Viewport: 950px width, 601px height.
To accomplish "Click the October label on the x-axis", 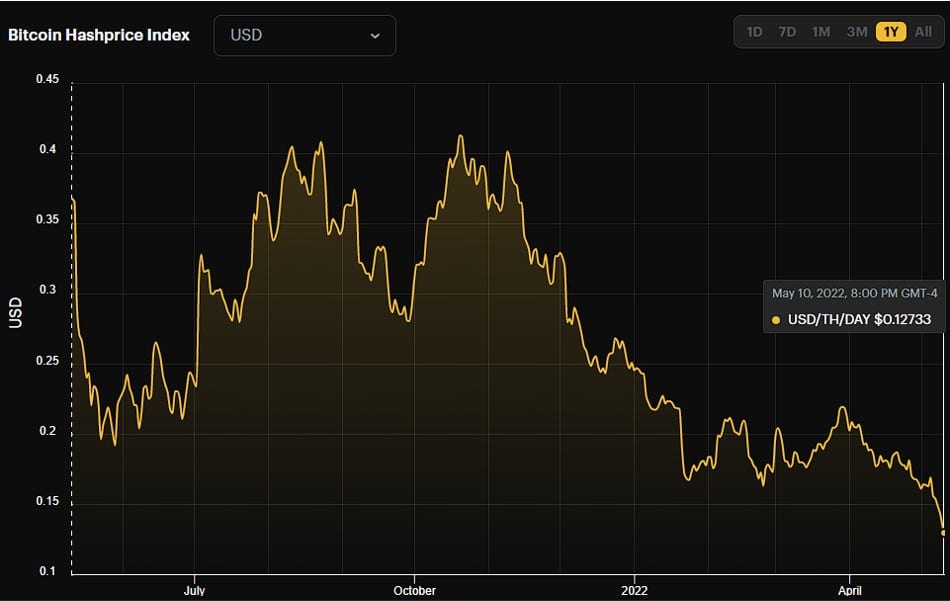I will click(x=415, y=590).
